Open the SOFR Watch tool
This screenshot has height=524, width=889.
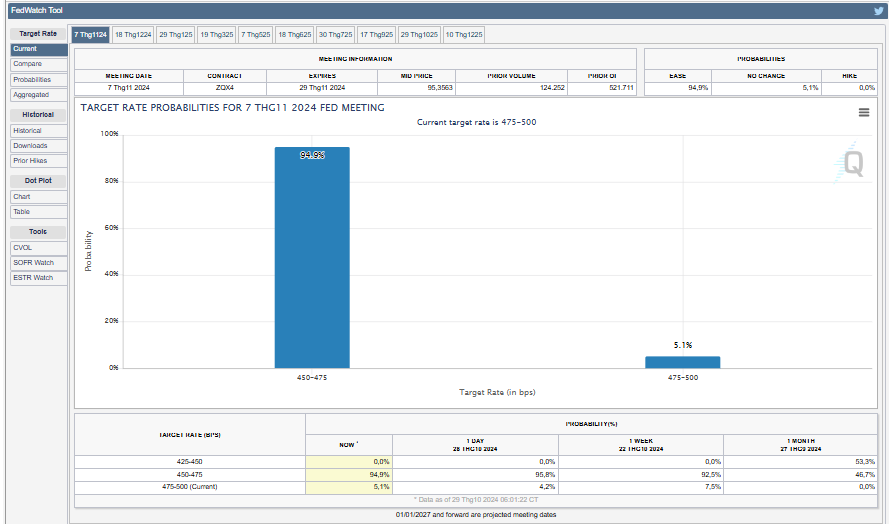click(38, 262)
